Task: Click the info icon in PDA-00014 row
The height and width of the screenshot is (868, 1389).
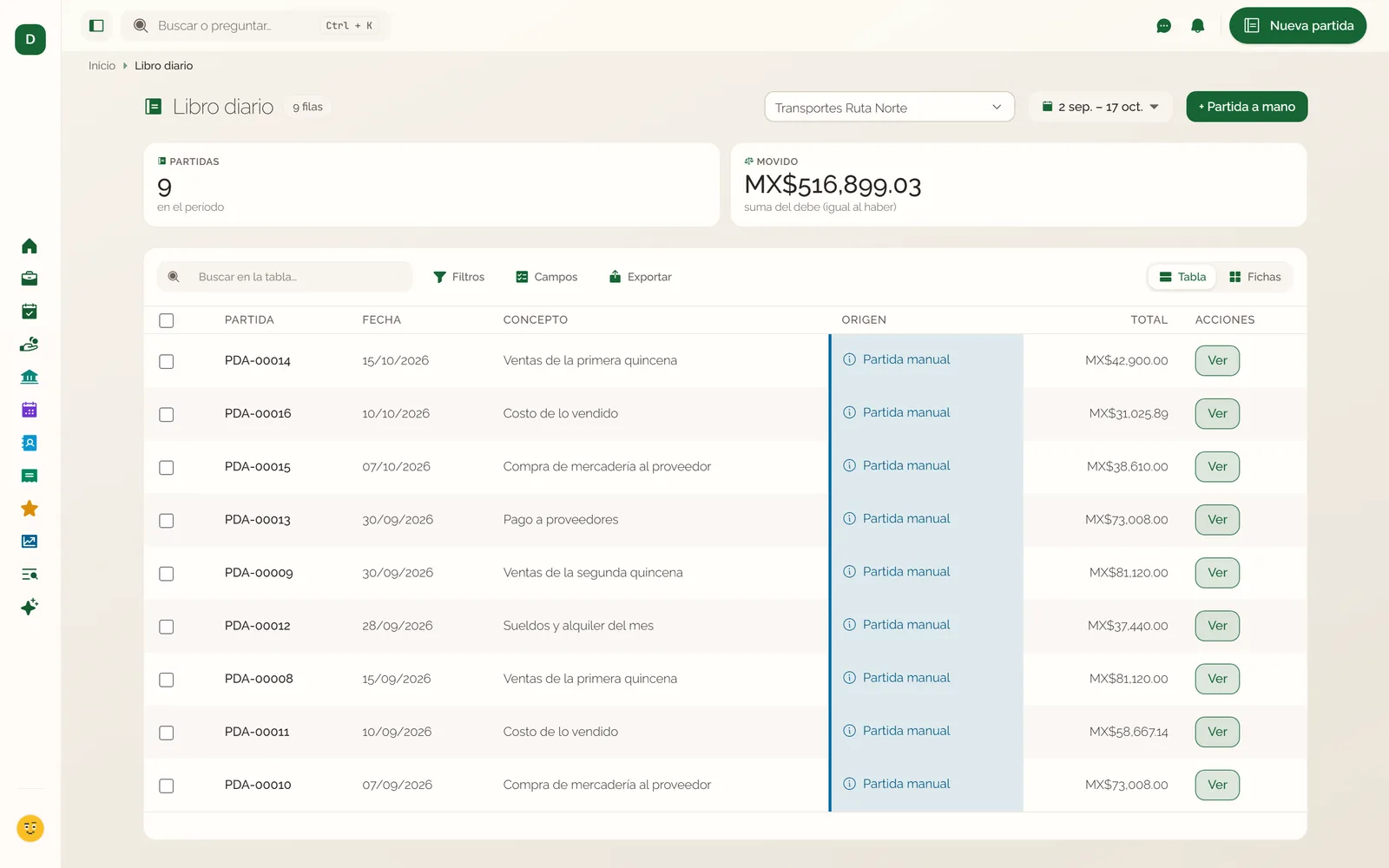Action: 850,359
